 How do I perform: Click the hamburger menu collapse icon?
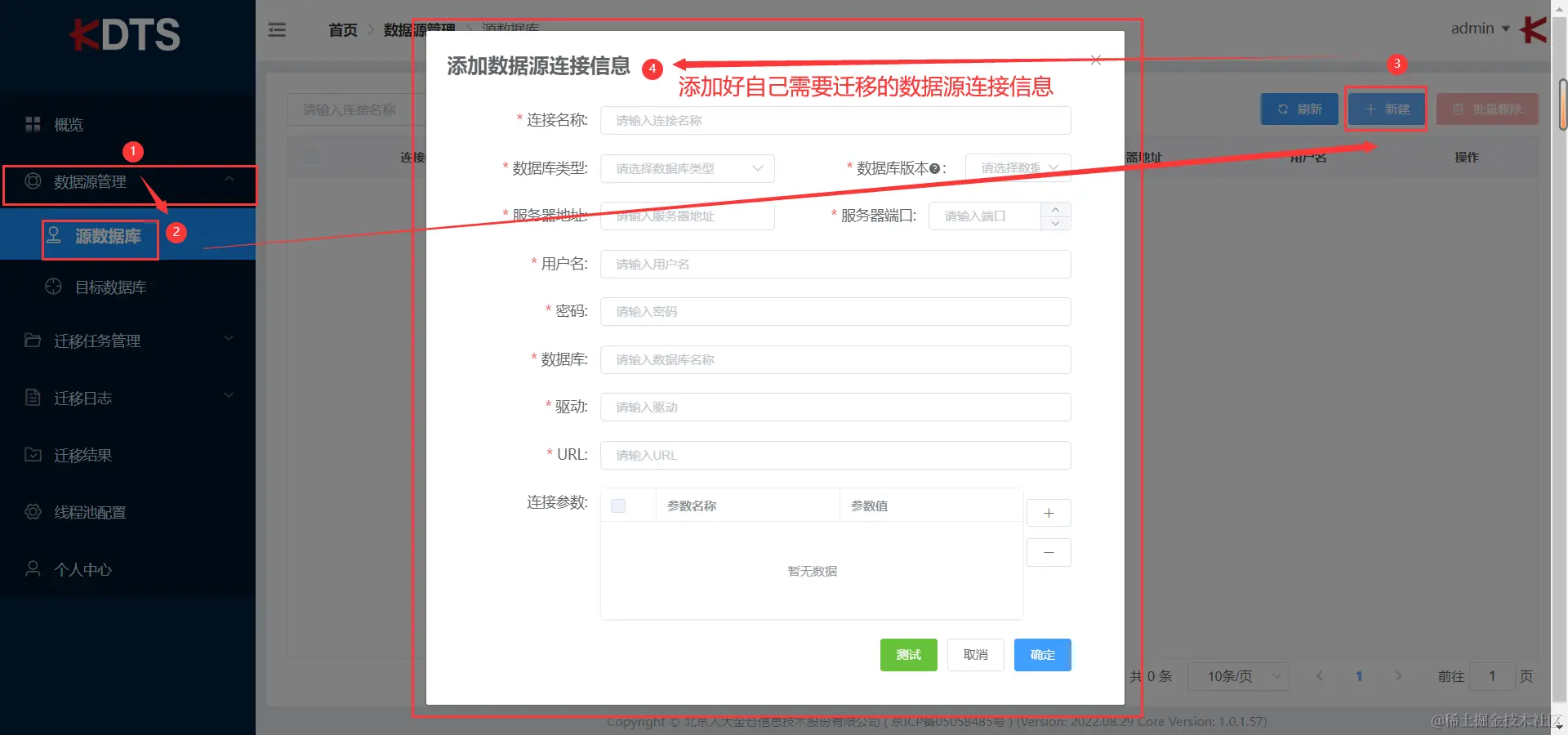277,30
